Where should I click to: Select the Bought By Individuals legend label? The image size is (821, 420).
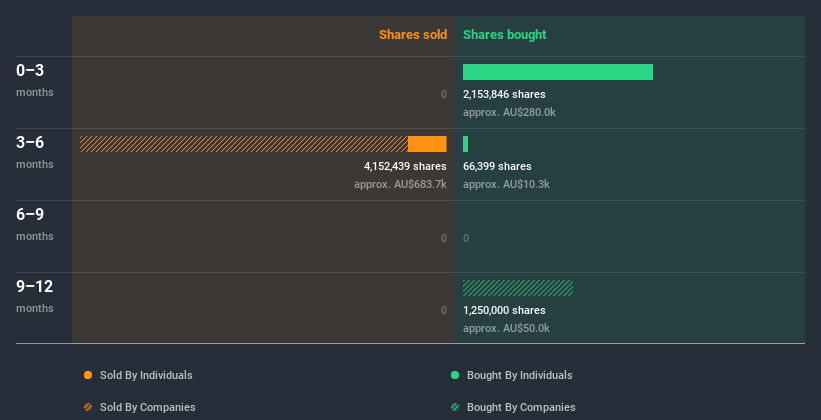pyautogui.click(x=519, y=375)
